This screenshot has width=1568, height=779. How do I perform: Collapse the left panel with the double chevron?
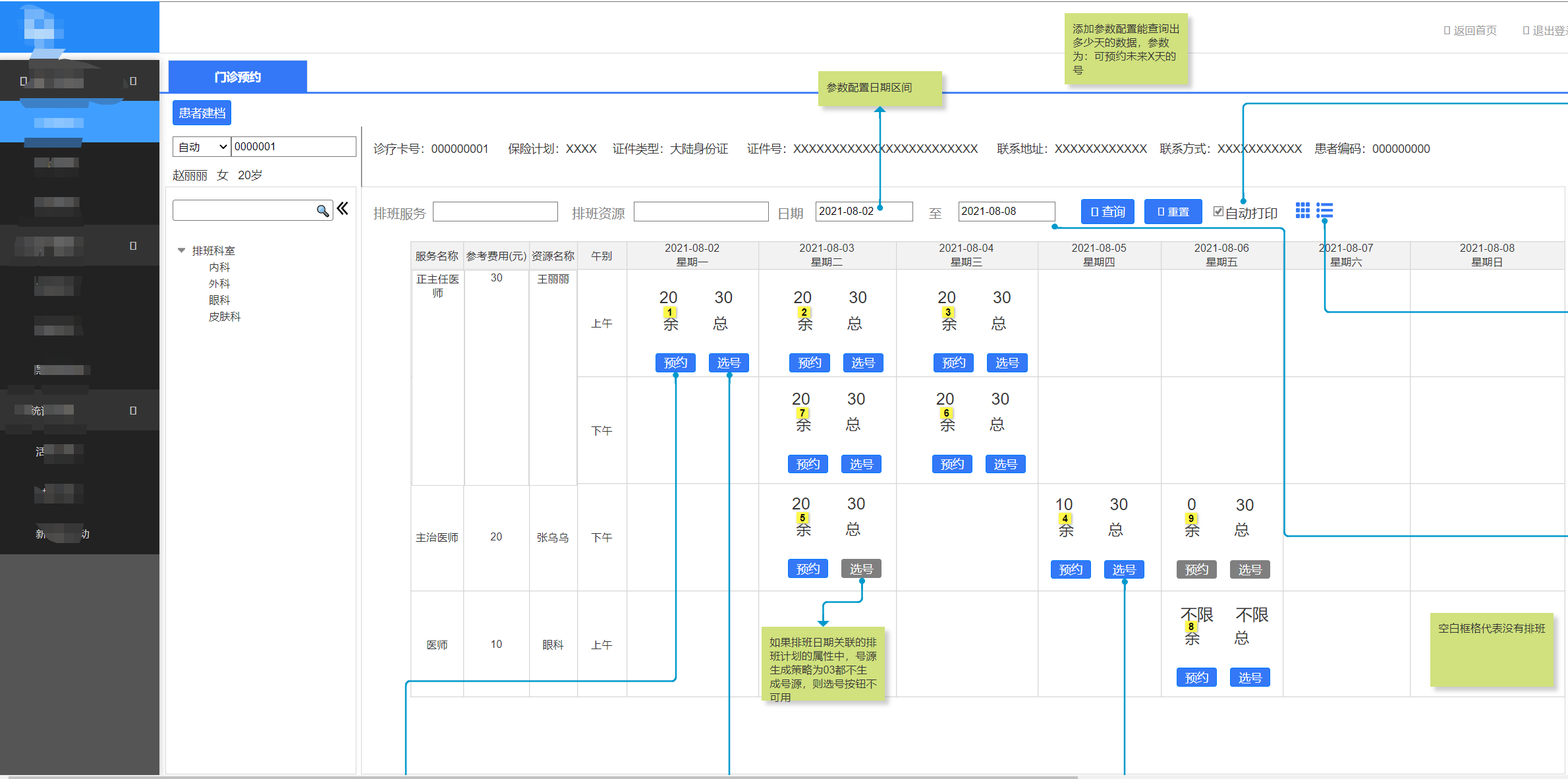[343, 209]
